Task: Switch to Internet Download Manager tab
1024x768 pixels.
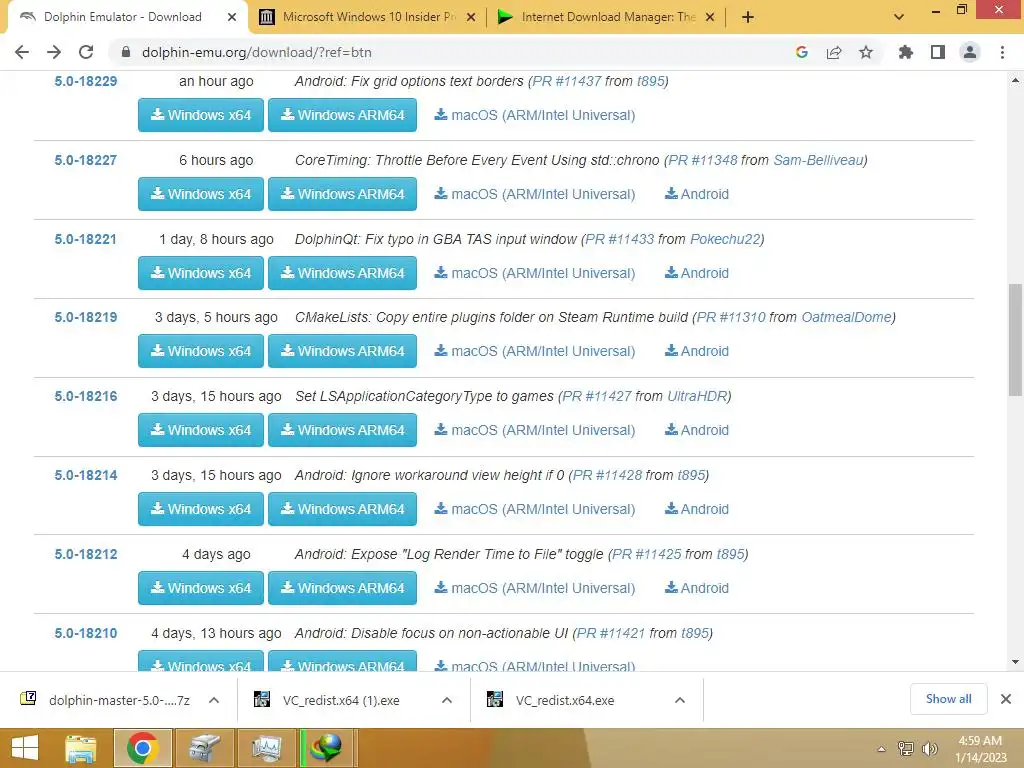Action: pyautogui.click(x=608, y=17)
